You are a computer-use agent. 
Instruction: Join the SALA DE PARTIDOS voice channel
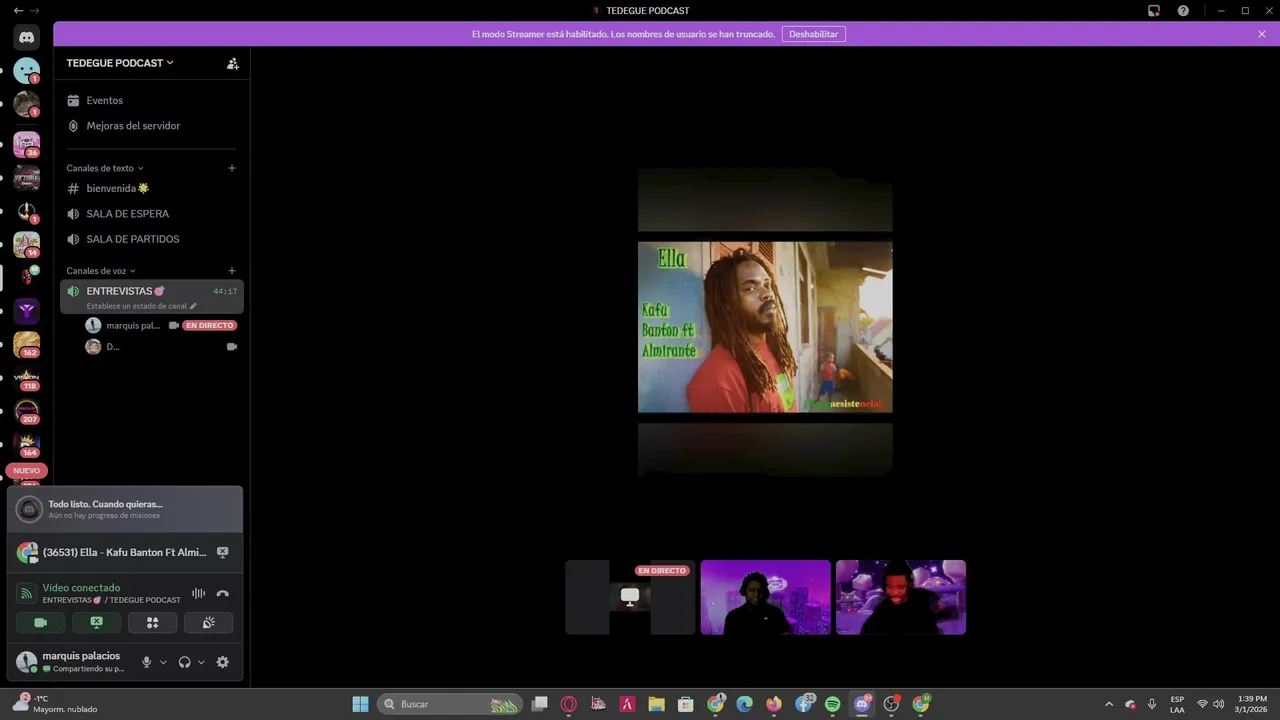pos(133,239)
